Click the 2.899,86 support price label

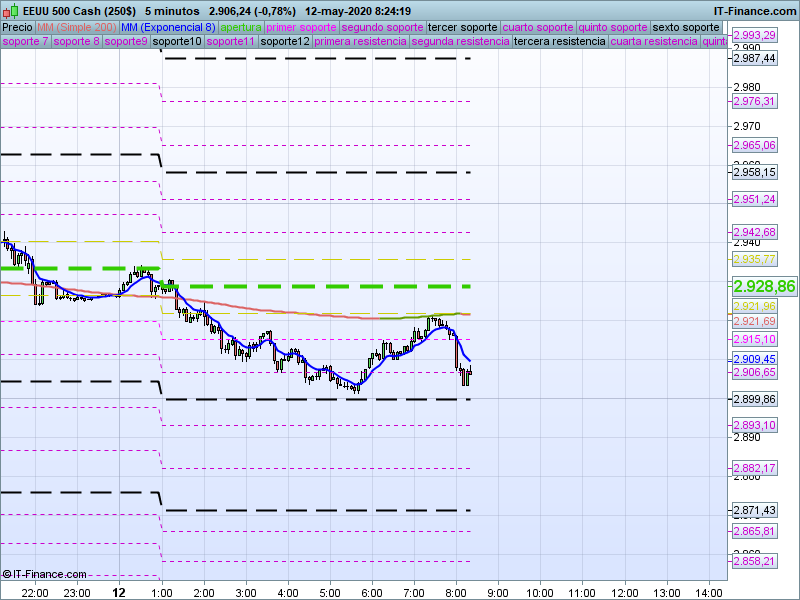754,399
